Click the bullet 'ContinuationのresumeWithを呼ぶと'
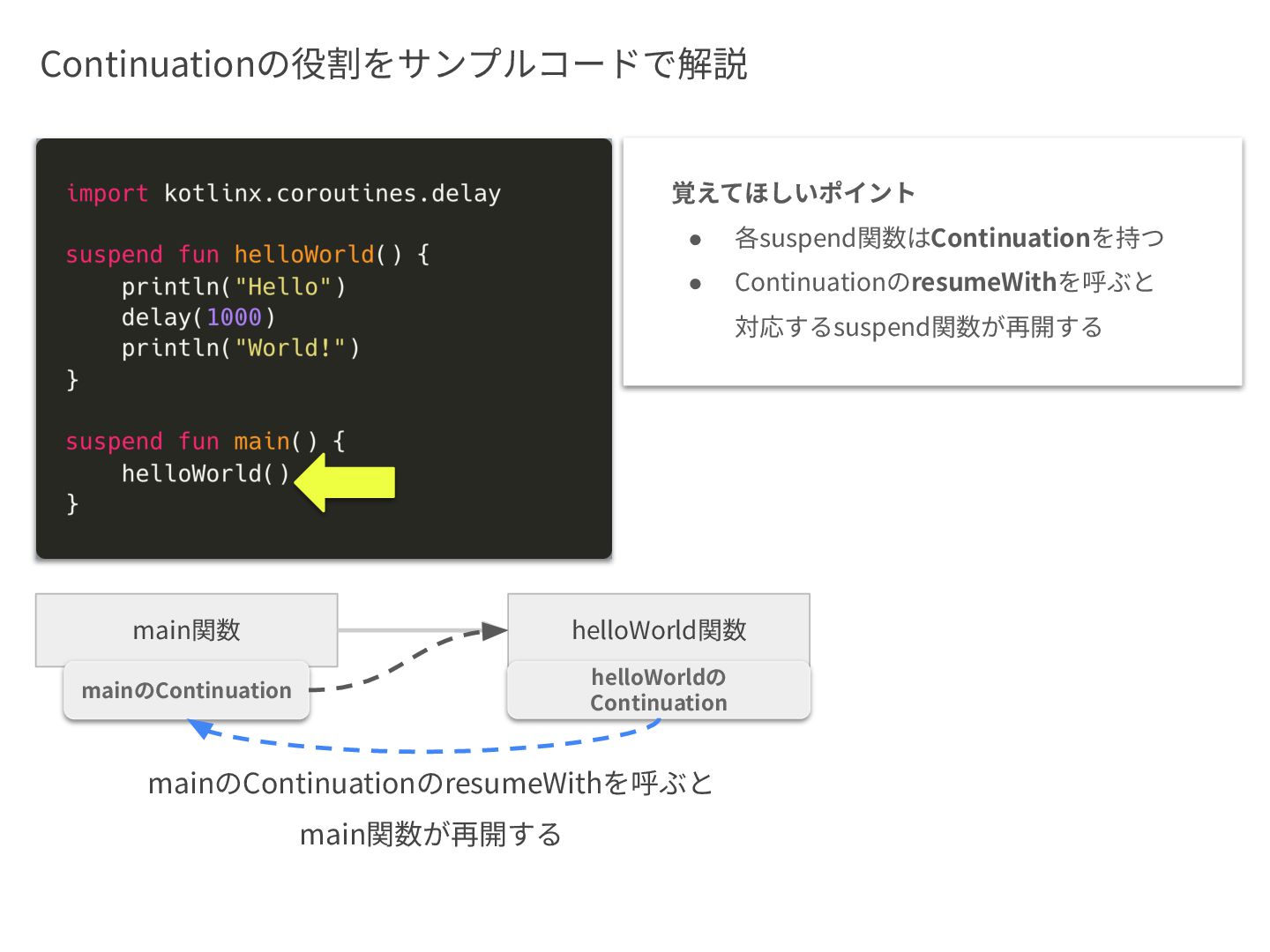Screen dimensions: 1270x952 pos(945,282)
